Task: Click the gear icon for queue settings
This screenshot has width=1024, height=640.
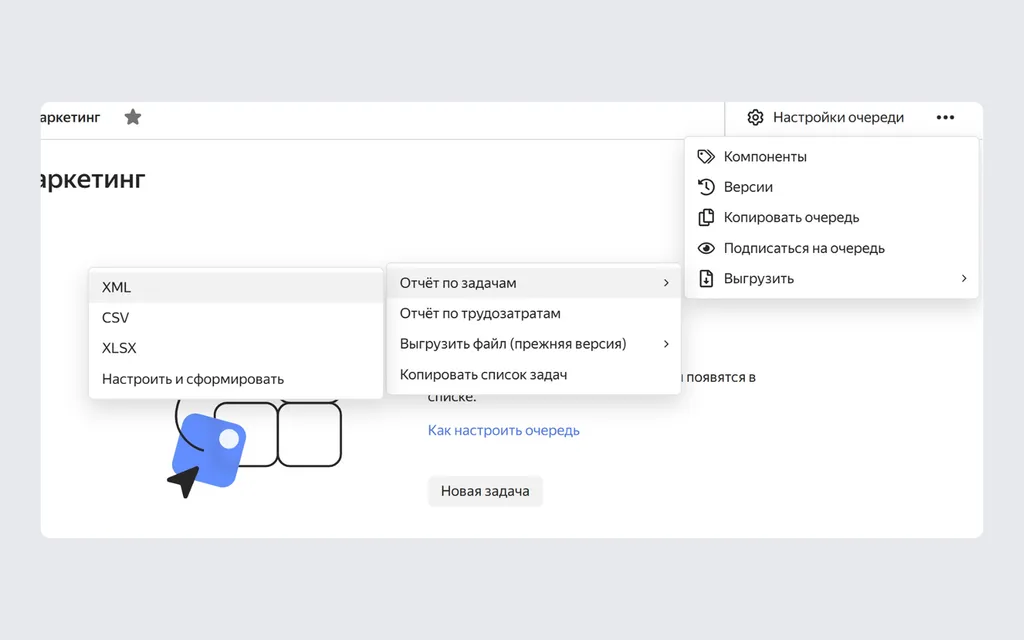Action: [x=755, y=118]
